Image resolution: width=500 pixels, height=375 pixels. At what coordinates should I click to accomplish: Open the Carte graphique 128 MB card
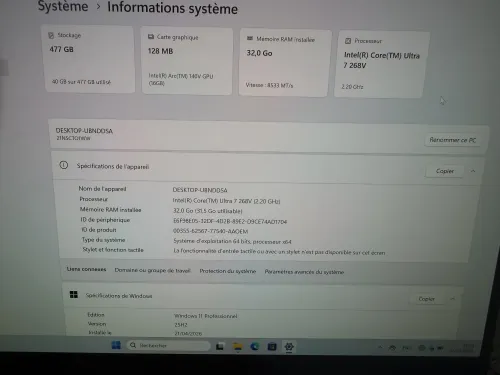coord(187,61)
